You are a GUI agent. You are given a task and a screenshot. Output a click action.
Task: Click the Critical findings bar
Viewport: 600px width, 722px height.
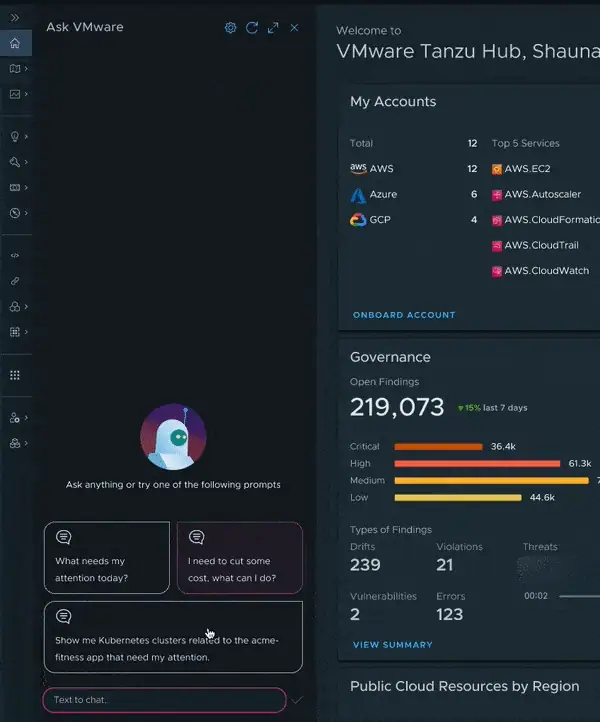tap(438, 447)
